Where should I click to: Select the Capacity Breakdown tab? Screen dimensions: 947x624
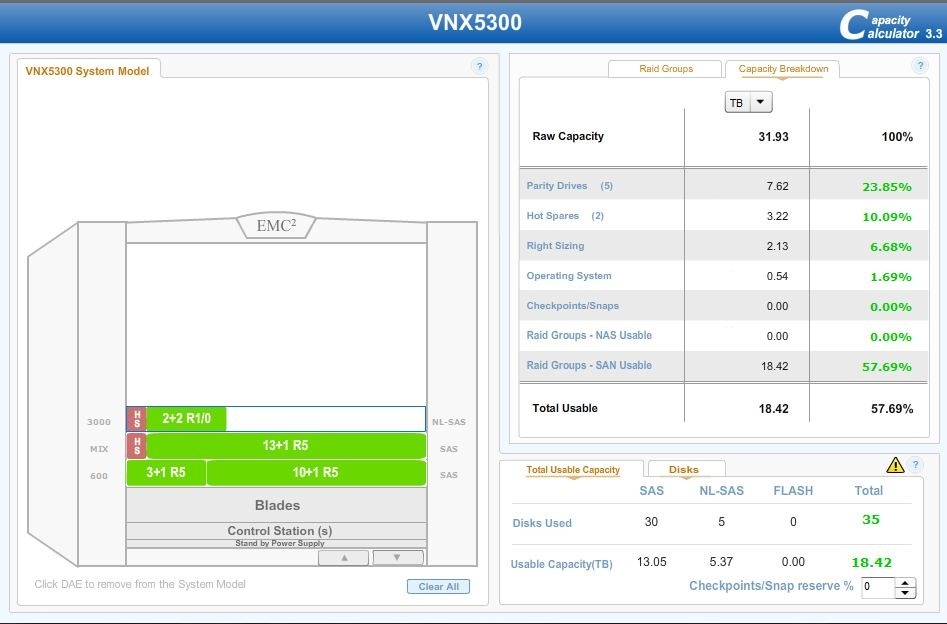click(x=783, y=69)
